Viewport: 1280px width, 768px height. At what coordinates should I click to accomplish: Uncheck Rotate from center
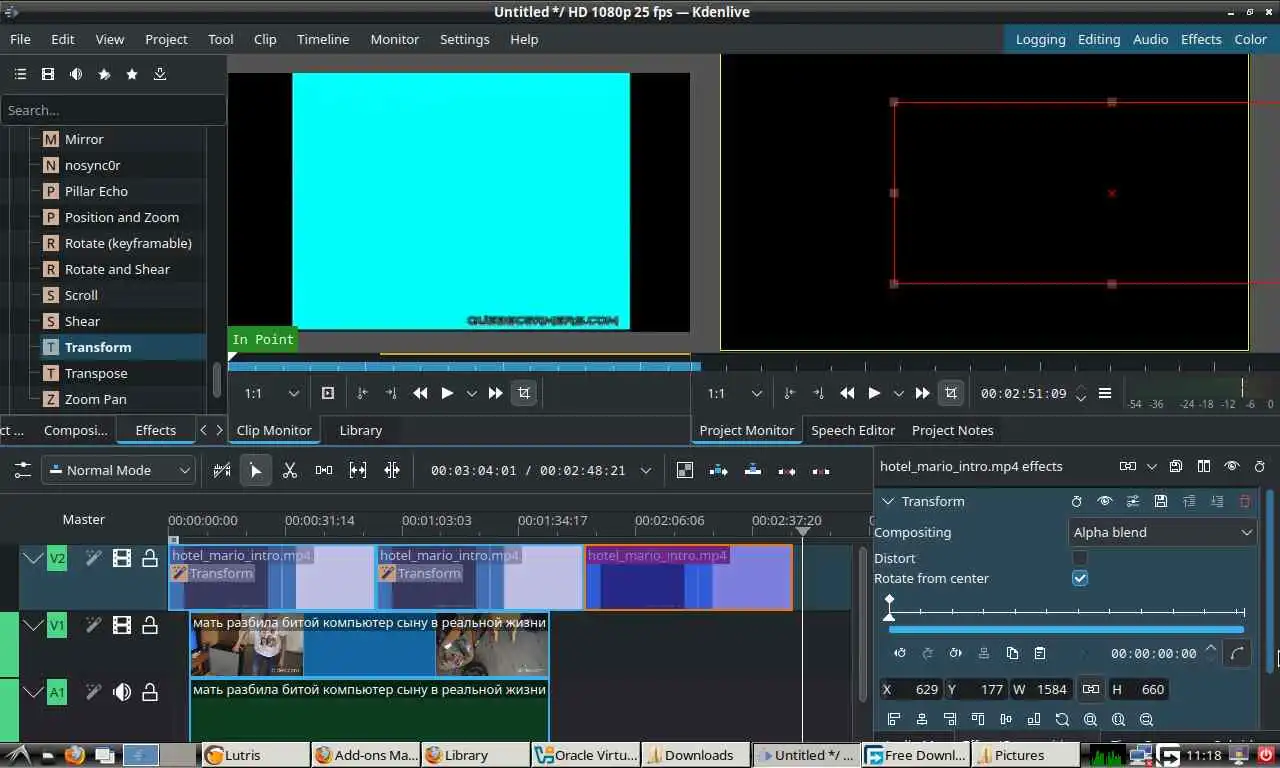[1080, 578]
